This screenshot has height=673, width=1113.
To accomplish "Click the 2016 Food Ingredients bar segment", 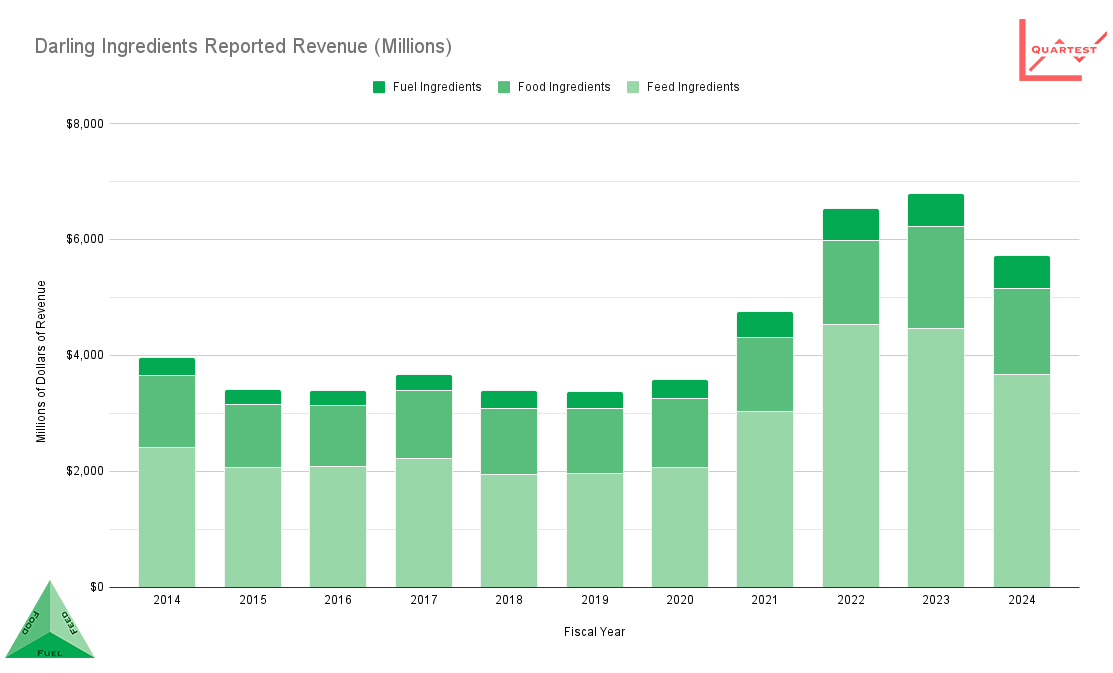I will [338, 437].
